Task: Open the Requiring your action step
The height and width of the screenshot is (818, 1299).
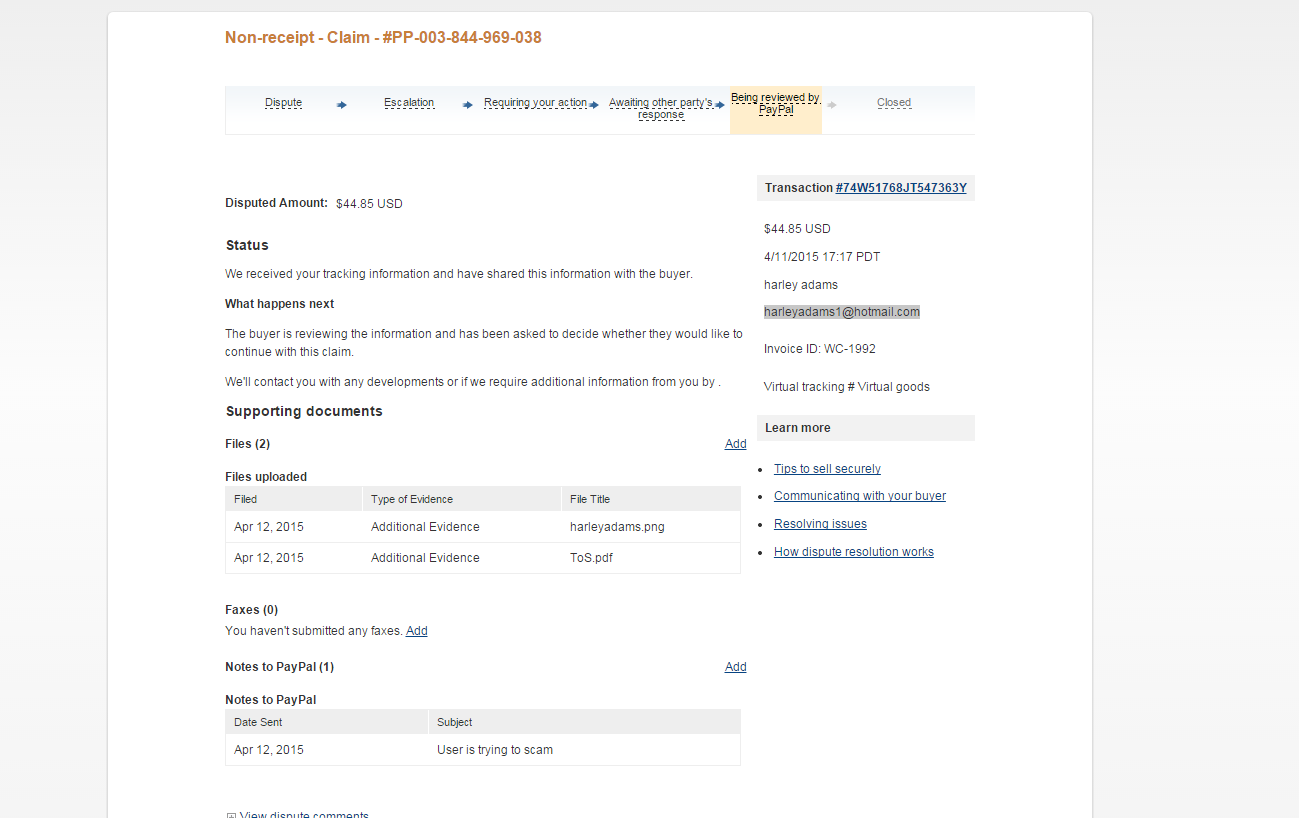Action: [535, 103]
